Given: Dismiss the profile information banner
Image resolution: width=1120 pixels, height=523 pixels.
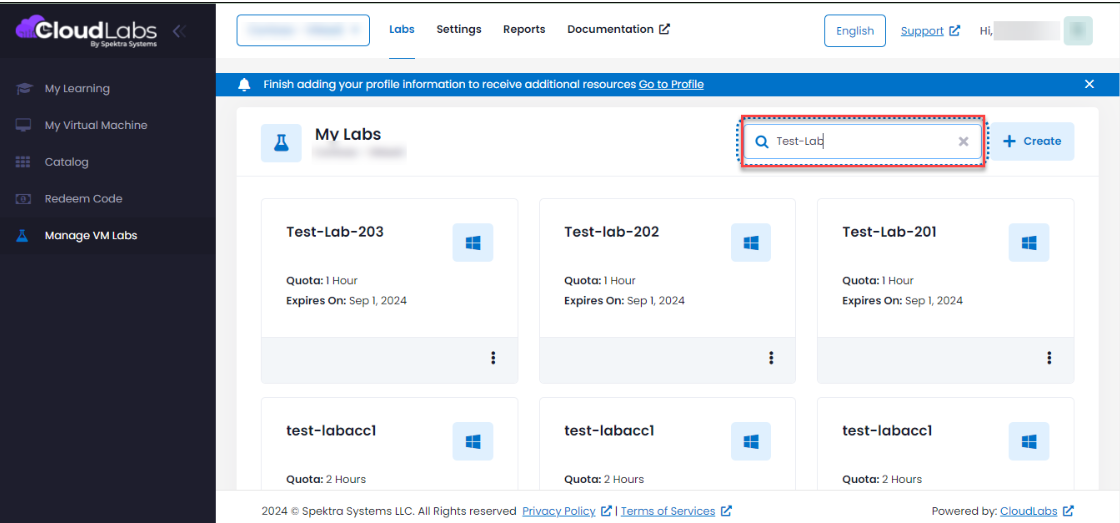Looking at the screenshot, I should pos(1089,84).
